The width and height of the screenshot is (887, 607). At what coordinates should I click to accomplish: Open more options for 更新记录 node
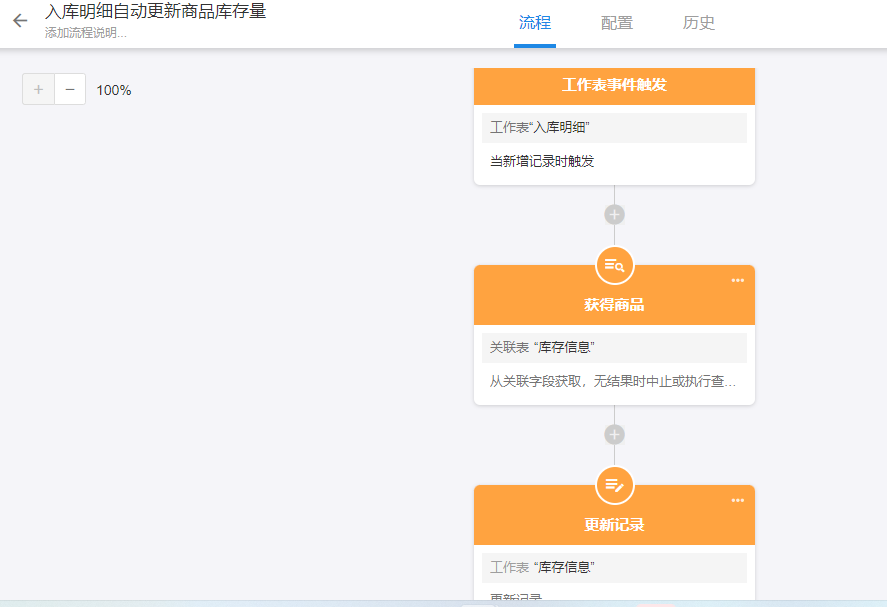[x=737, y=500]
